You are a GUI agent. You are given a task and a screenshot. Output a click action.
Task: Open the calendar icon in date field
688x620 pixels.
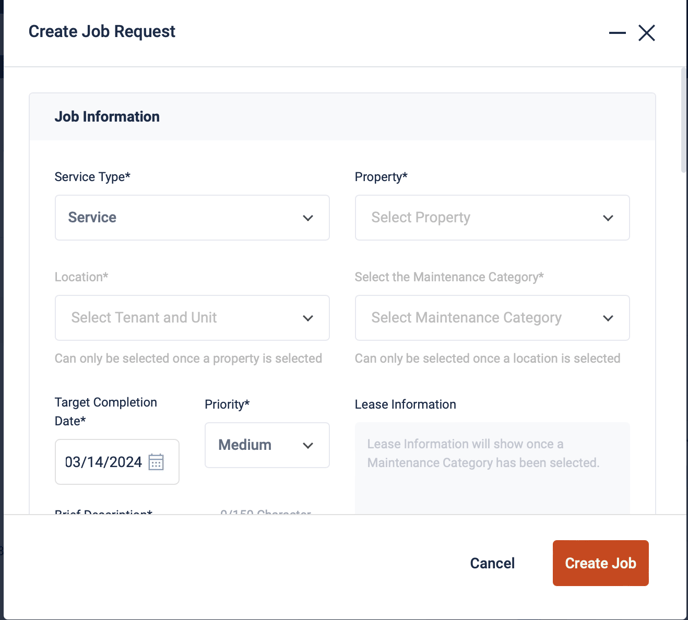pyautogui.click(x=156, y=462)
